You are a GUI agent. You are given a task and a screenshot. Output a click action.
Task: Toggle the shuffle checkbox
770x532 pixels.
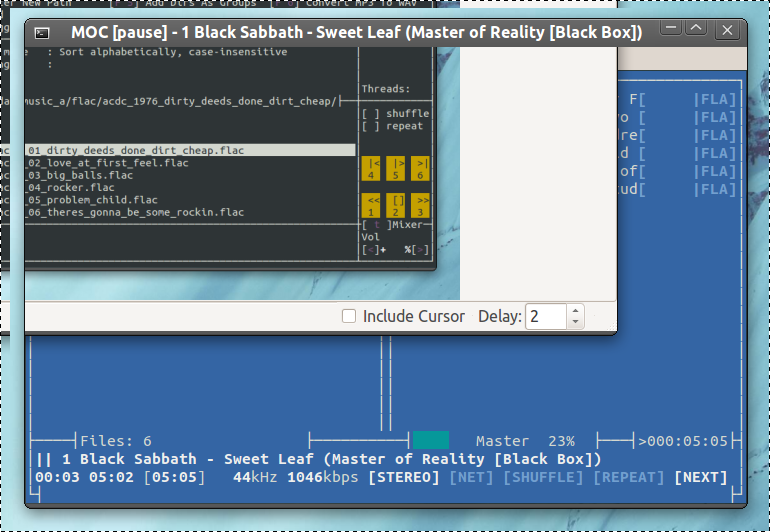click(371, 113)
